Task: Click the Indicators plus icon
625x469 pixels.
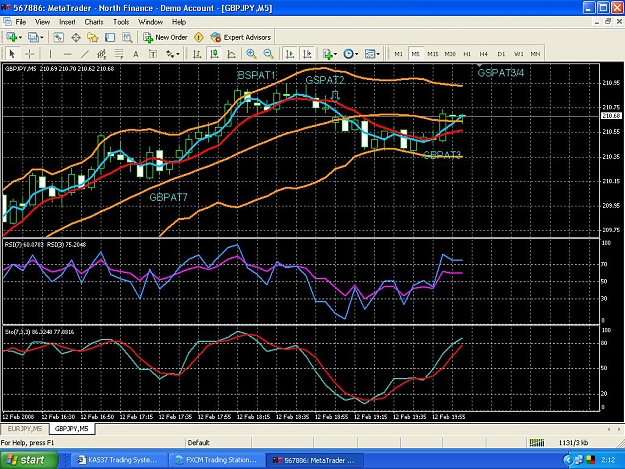Action: 328,54
